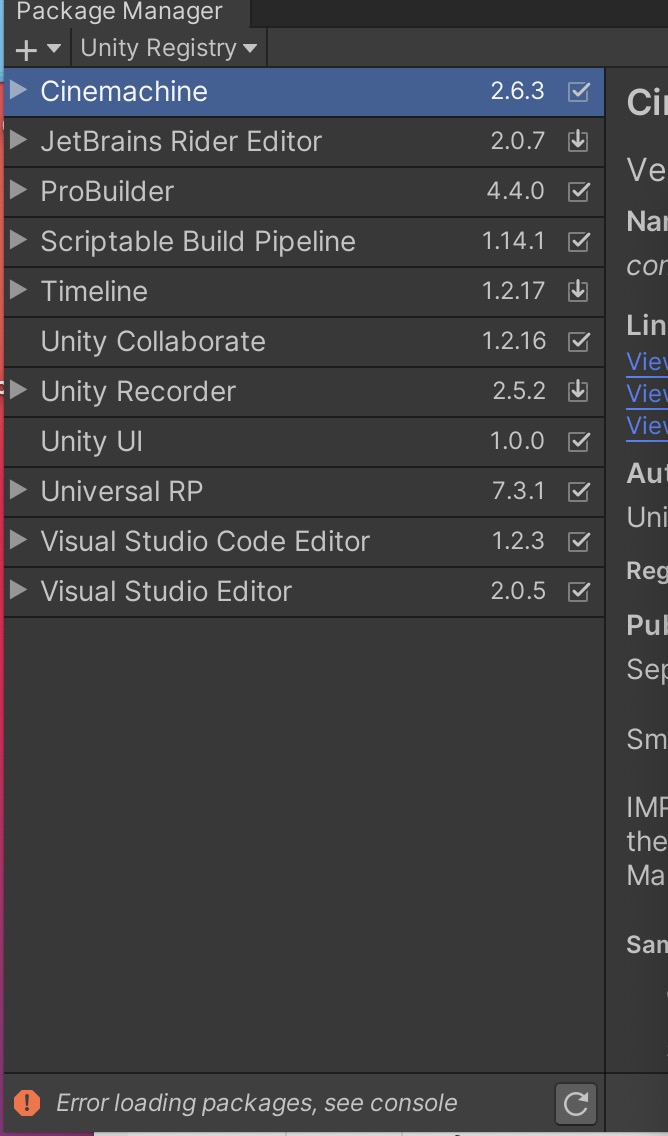Click Universal RP installed checkmark icon
The width and height of the screenshot is (668, 1136).
click(x=578, y=491)
